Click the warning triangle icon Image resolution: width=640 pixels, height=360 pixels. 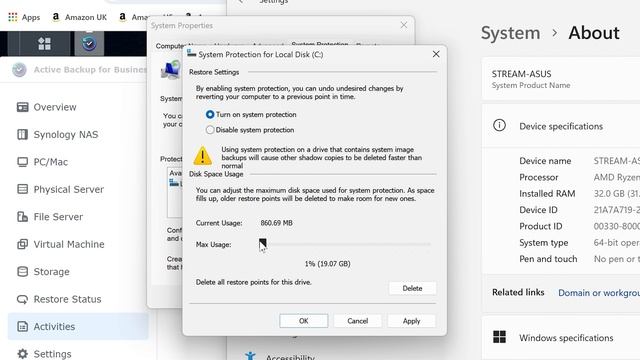pos(202,156)
